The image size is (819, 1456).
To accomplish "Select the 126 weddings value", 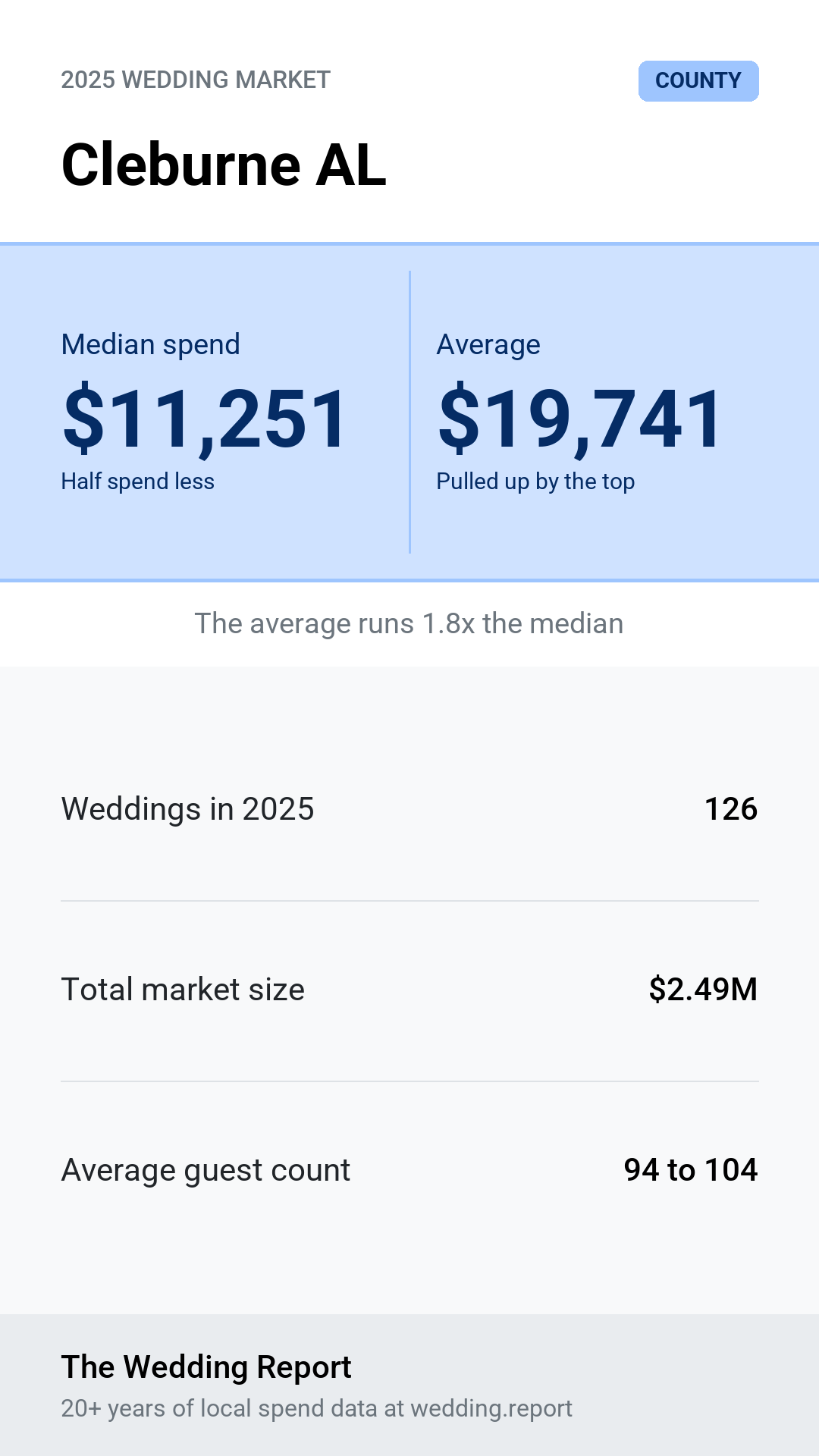I will [731, 809].
